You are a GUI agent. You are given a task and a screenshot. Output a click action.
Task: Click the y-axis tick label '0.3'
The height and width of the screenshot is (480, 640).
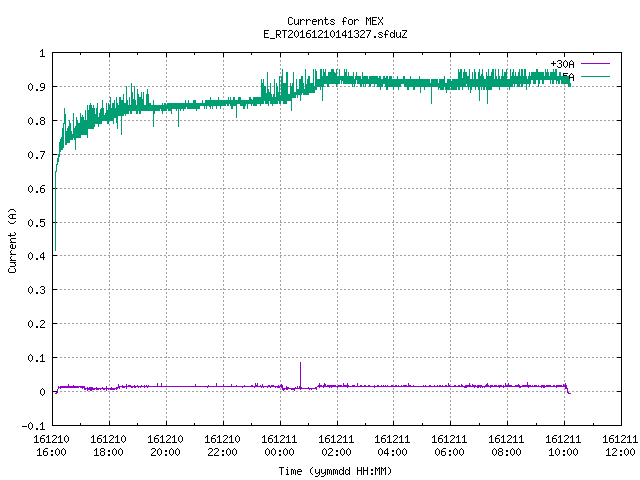point(36,290)
